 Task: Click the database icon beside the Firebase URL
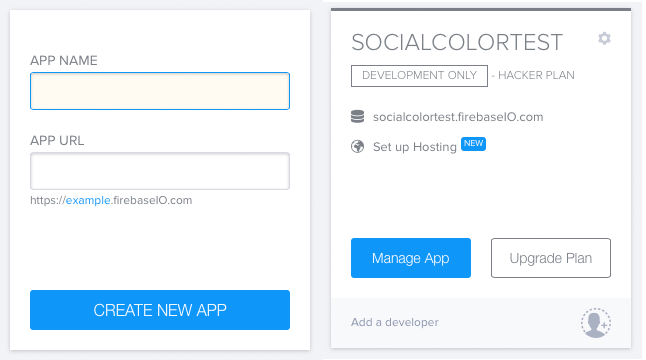(357, 117)
